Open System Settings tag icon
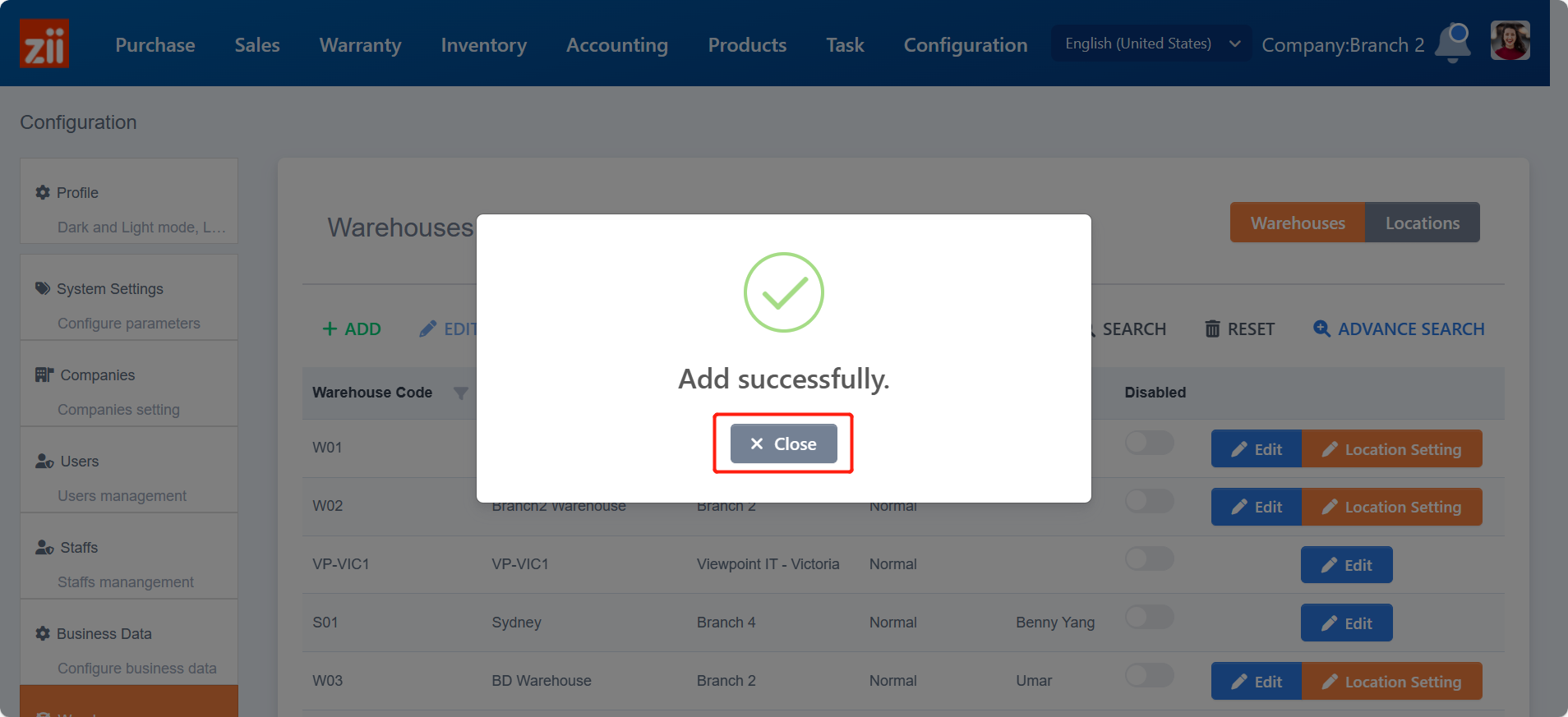This screenshot has width=1568, height=717. [43, 288]
